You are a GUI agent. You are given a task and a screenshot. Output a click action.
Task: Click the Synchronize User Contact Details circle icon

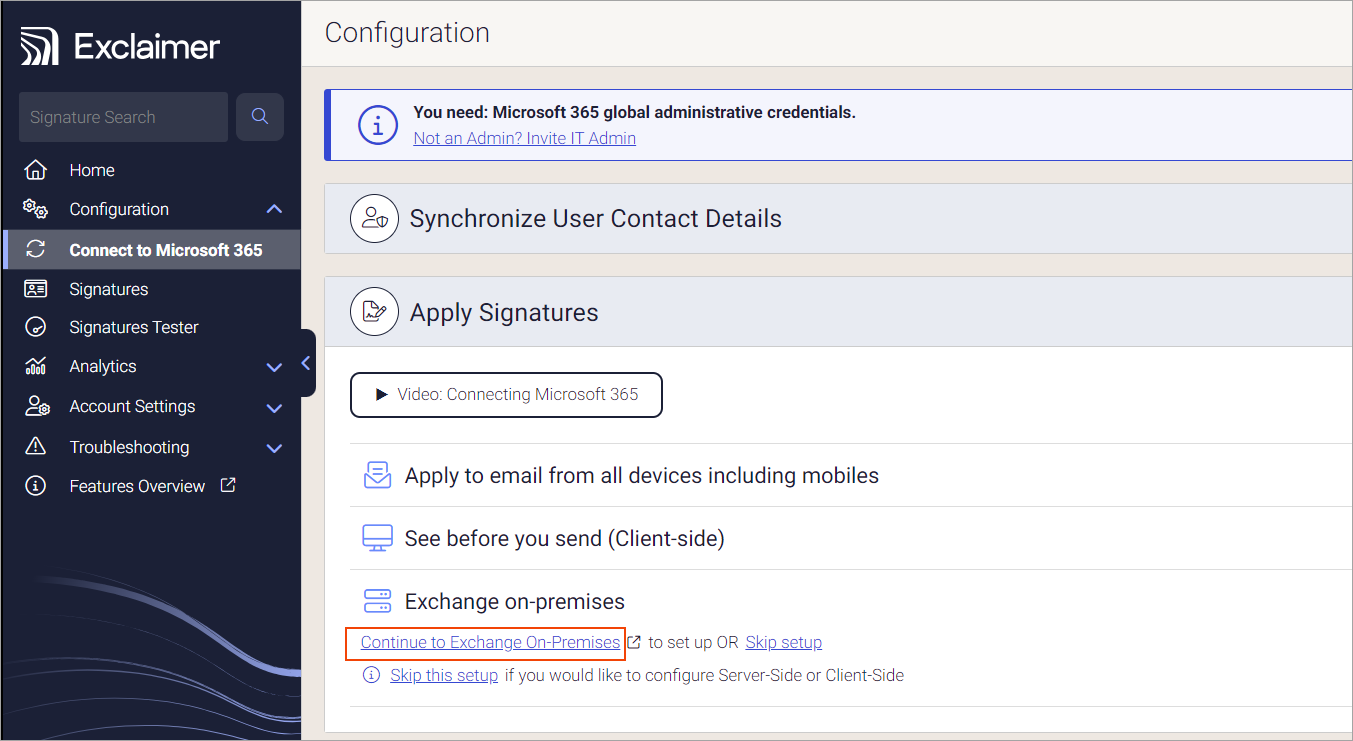[374, 218]
